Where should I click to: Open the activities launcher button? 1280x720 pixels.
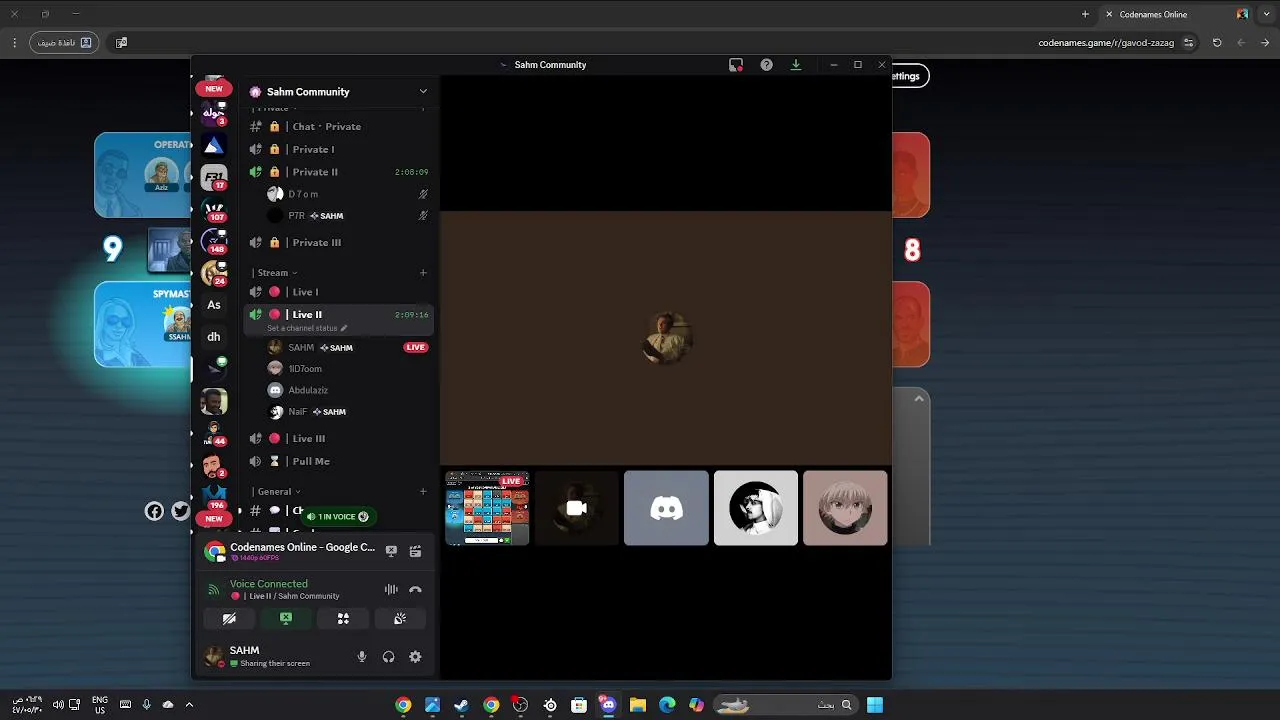coord(343,619)
